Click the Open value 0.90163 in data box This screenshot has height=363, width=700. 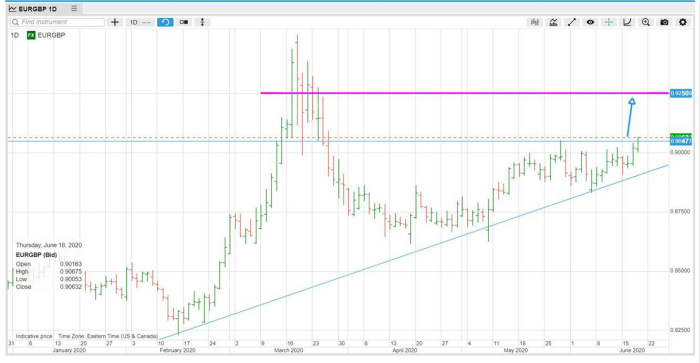point(71,264)
